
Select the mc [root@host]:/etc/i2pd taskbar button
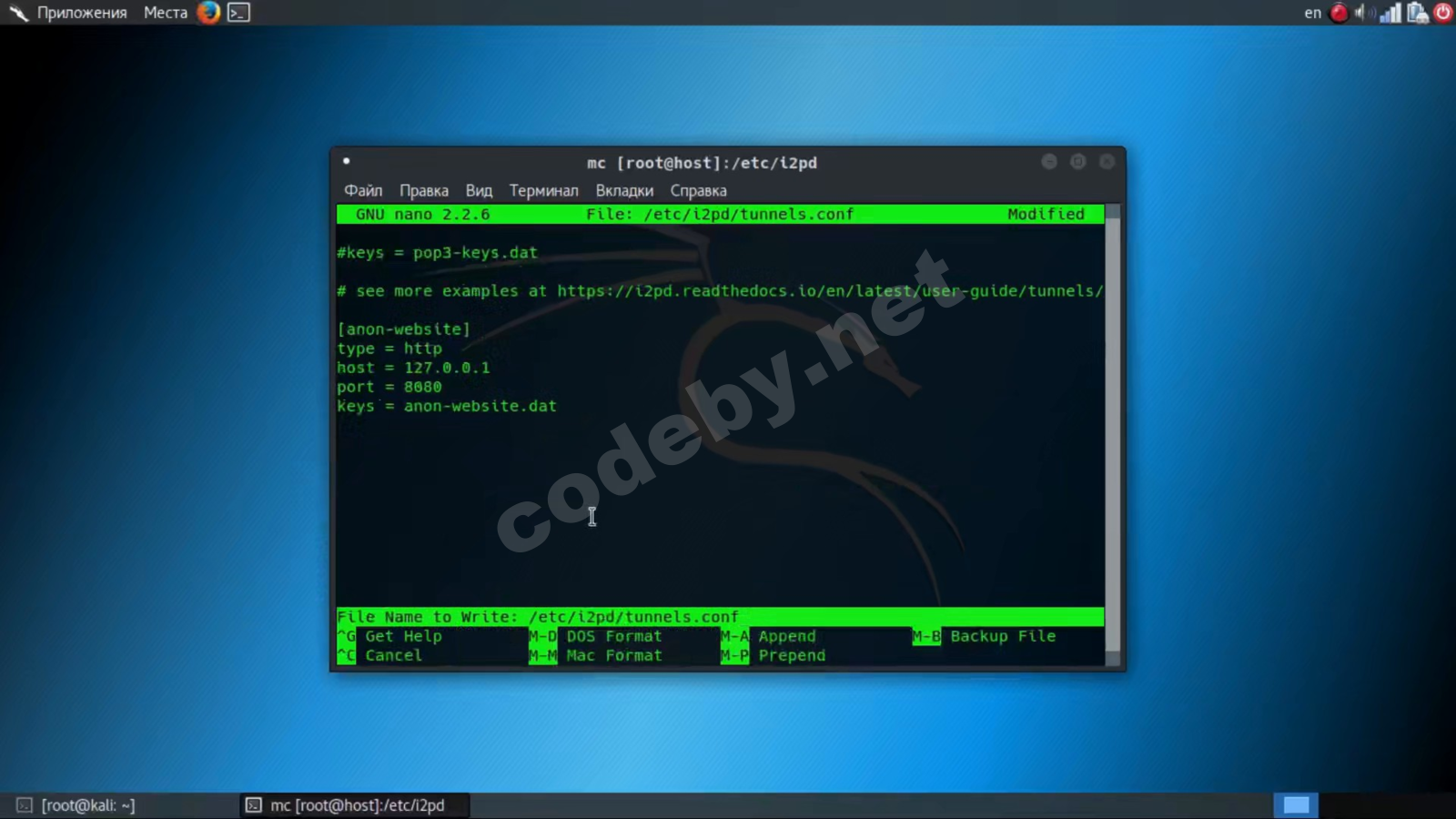356,805
